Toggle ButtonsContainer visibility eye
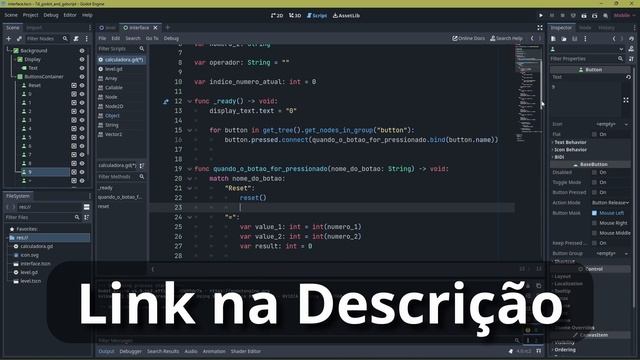This screenshot has width=640, height=360. [82, 76]
